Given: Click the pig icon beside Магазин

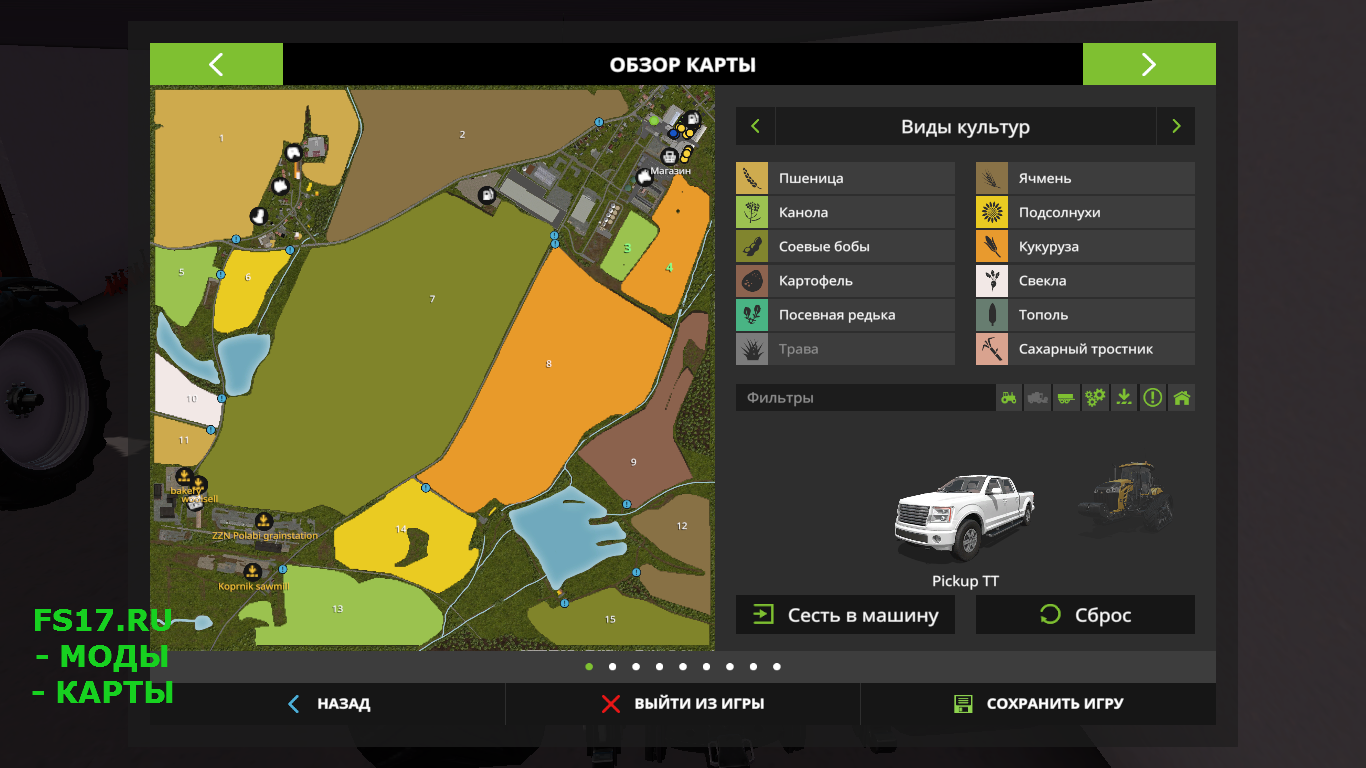Looking at the screenshot, I should coord(645,177).
